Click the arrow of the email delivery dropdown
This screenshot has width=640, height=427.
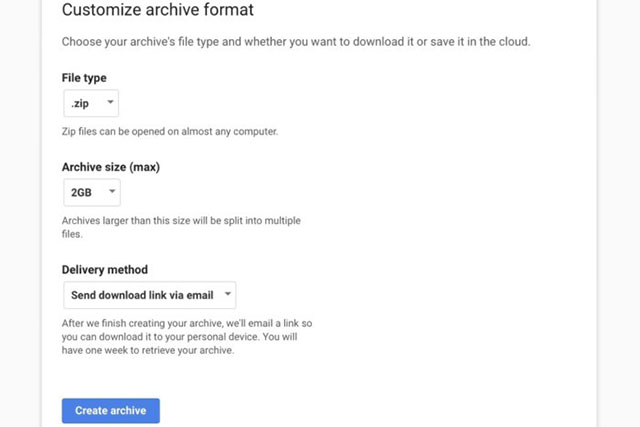coord(228,295)
